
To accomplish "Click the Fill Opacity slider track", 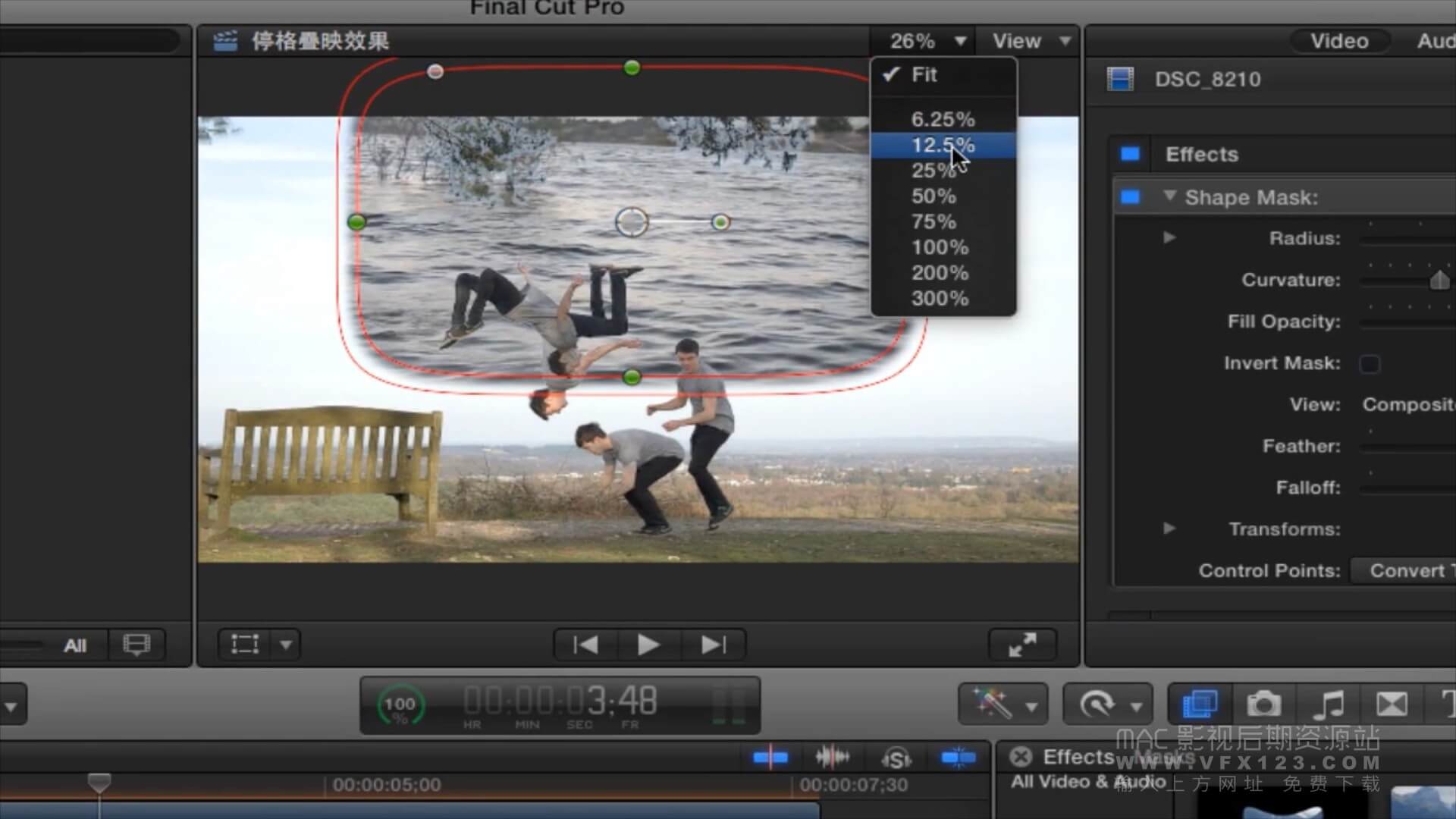I will coord(1407,322).
